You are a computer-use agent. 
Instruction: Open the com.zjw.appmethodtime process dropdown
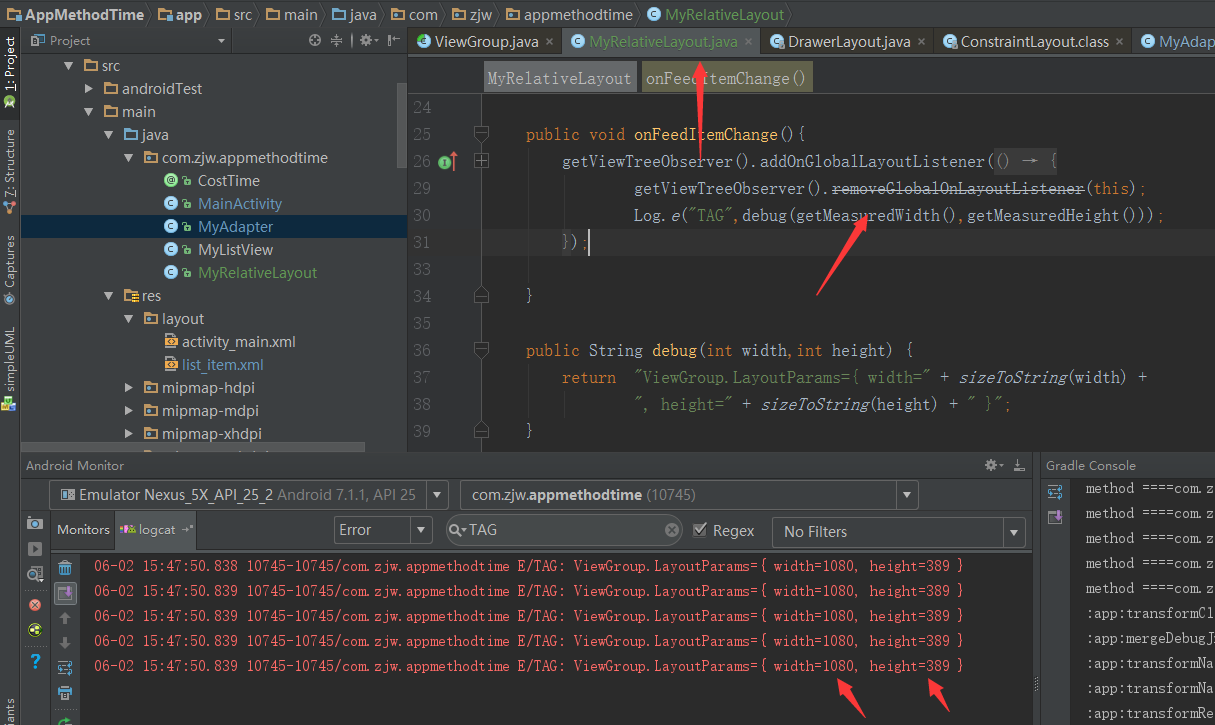(x=907, y=495)
